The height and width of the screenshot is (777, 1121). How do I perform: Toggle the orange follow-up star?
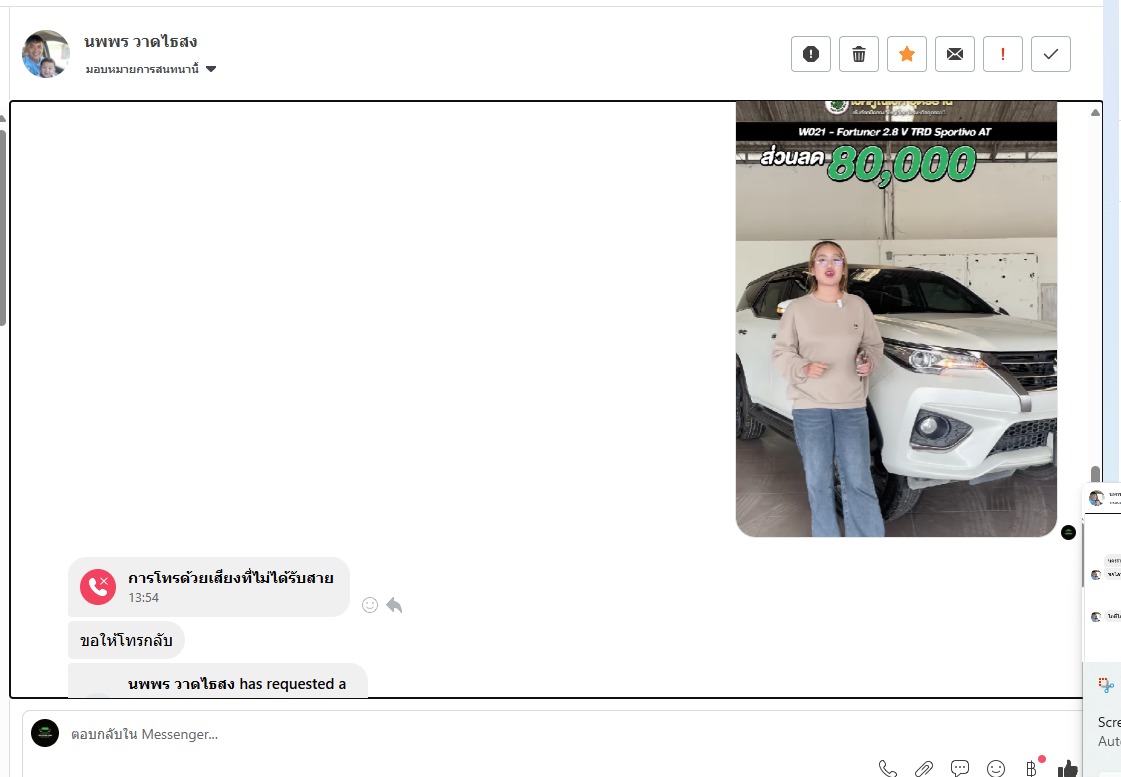907,54
